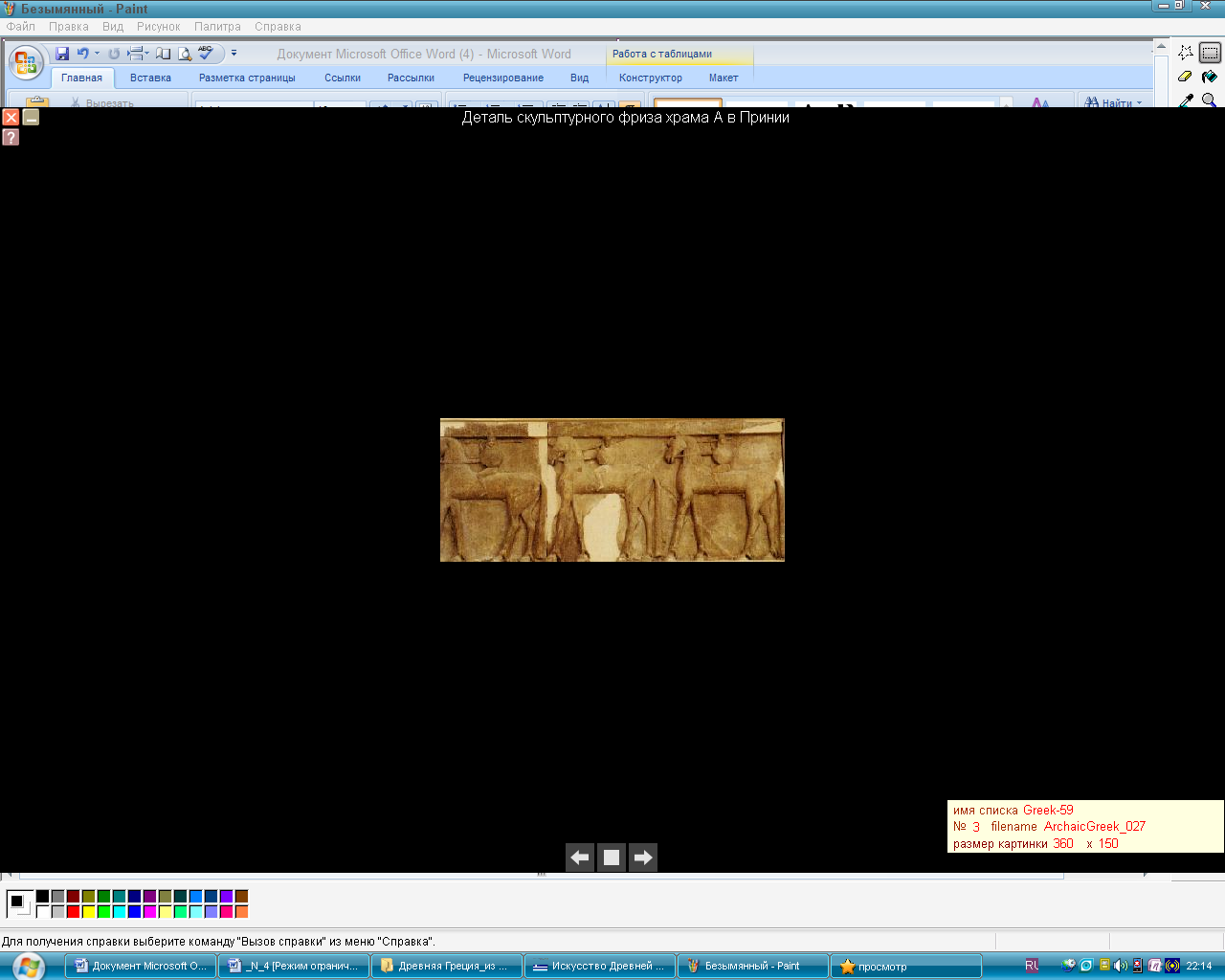The width and height of the screenshot is (1225, 980).
Task: Open the Конструктор table tab
Action: 651,78
